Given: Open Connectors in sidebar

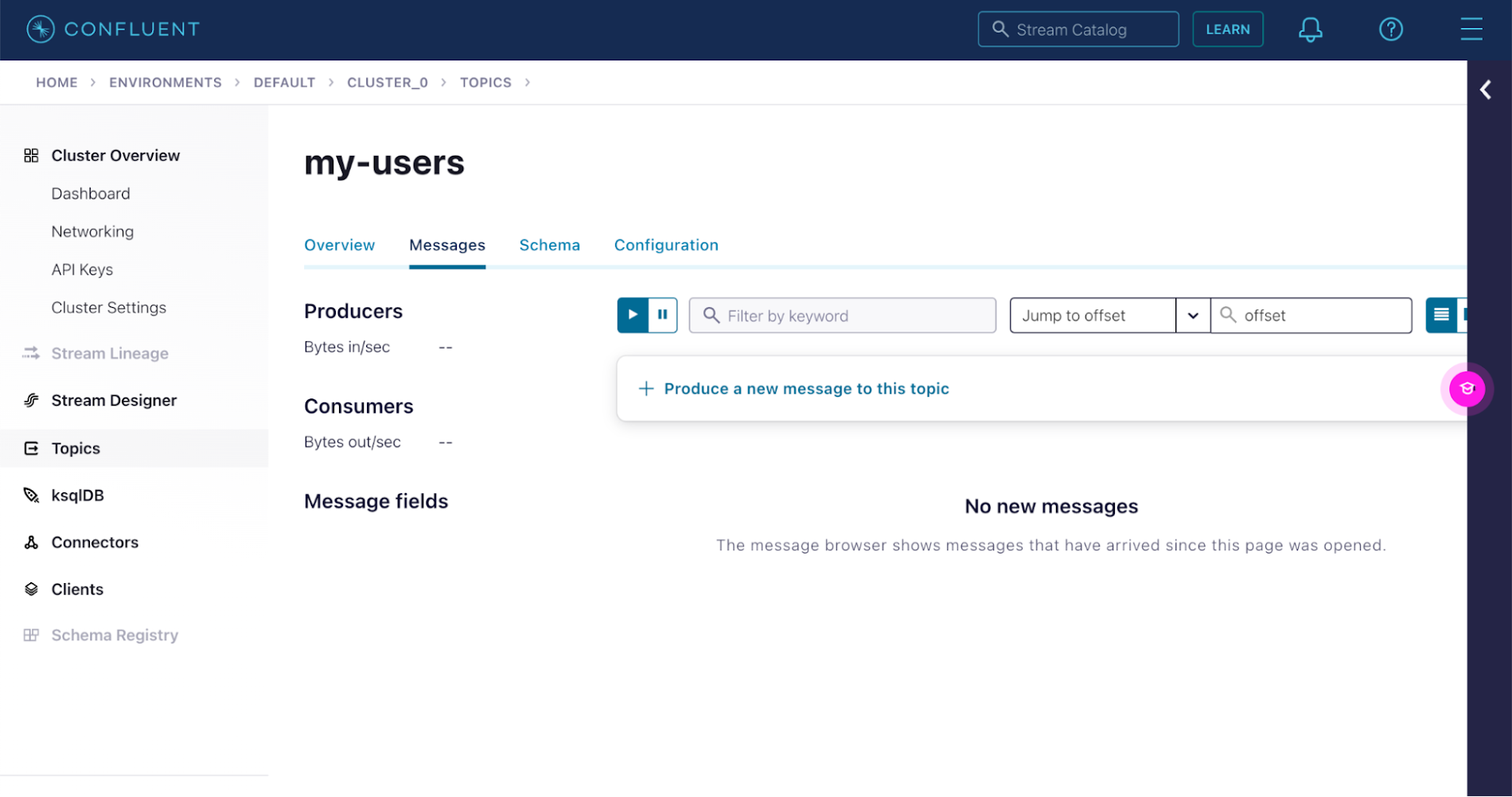Looking at the screenshot, I should coord(95,542).
